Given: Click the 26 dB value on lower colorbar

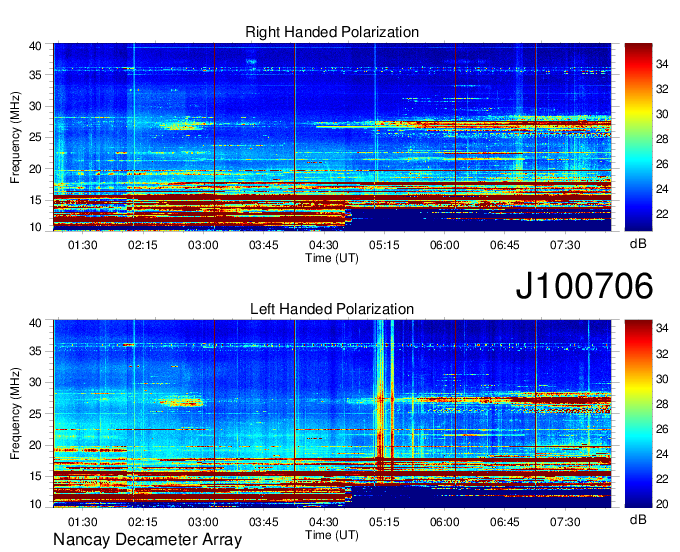Looking at the screenshot, I should click(x=662, y=429).
